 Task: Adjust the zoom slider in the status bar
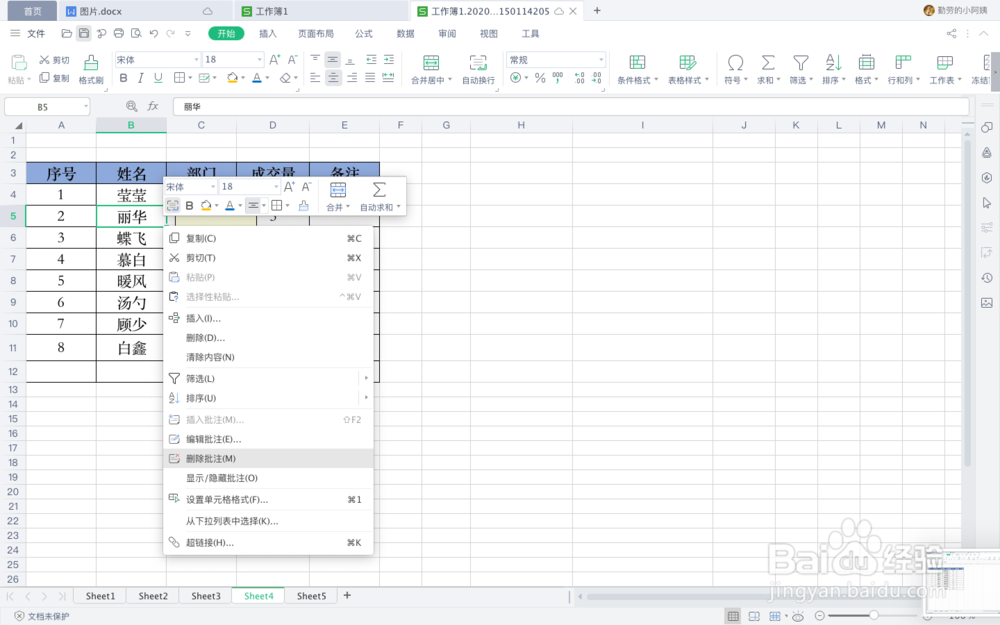coord(874,615)
